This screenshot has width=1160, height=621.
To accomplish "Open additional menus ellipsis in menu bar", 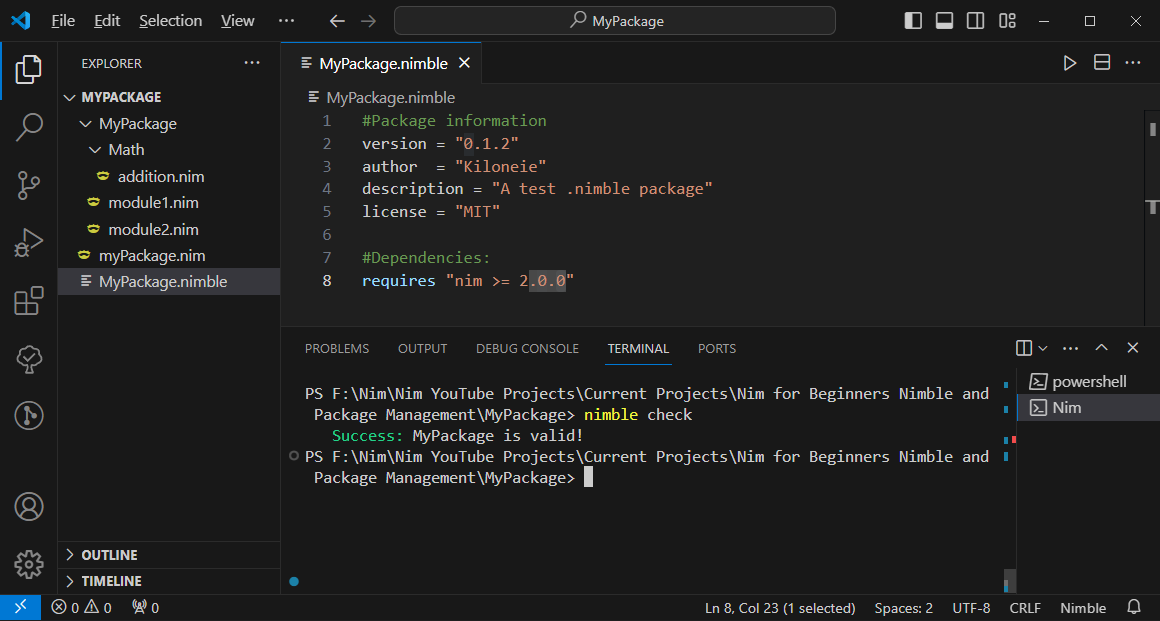I will [286, 21].
